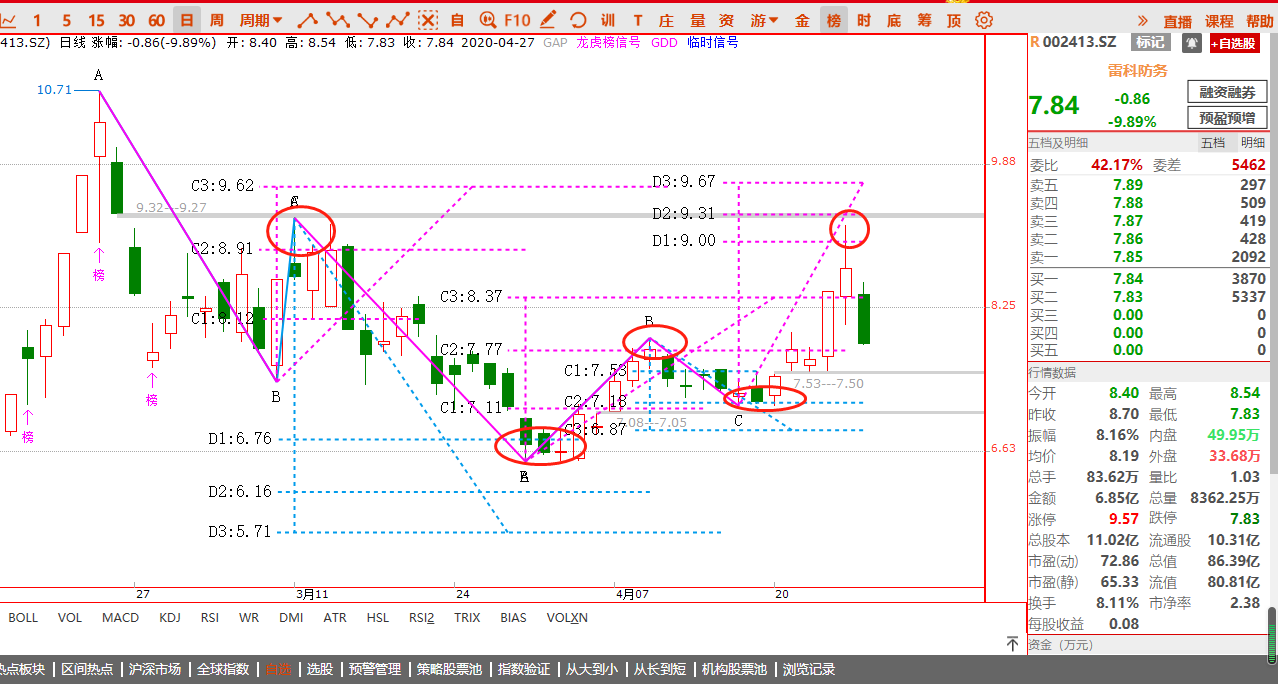Open the 周期 period dropdown

click(x=260, y=19)
